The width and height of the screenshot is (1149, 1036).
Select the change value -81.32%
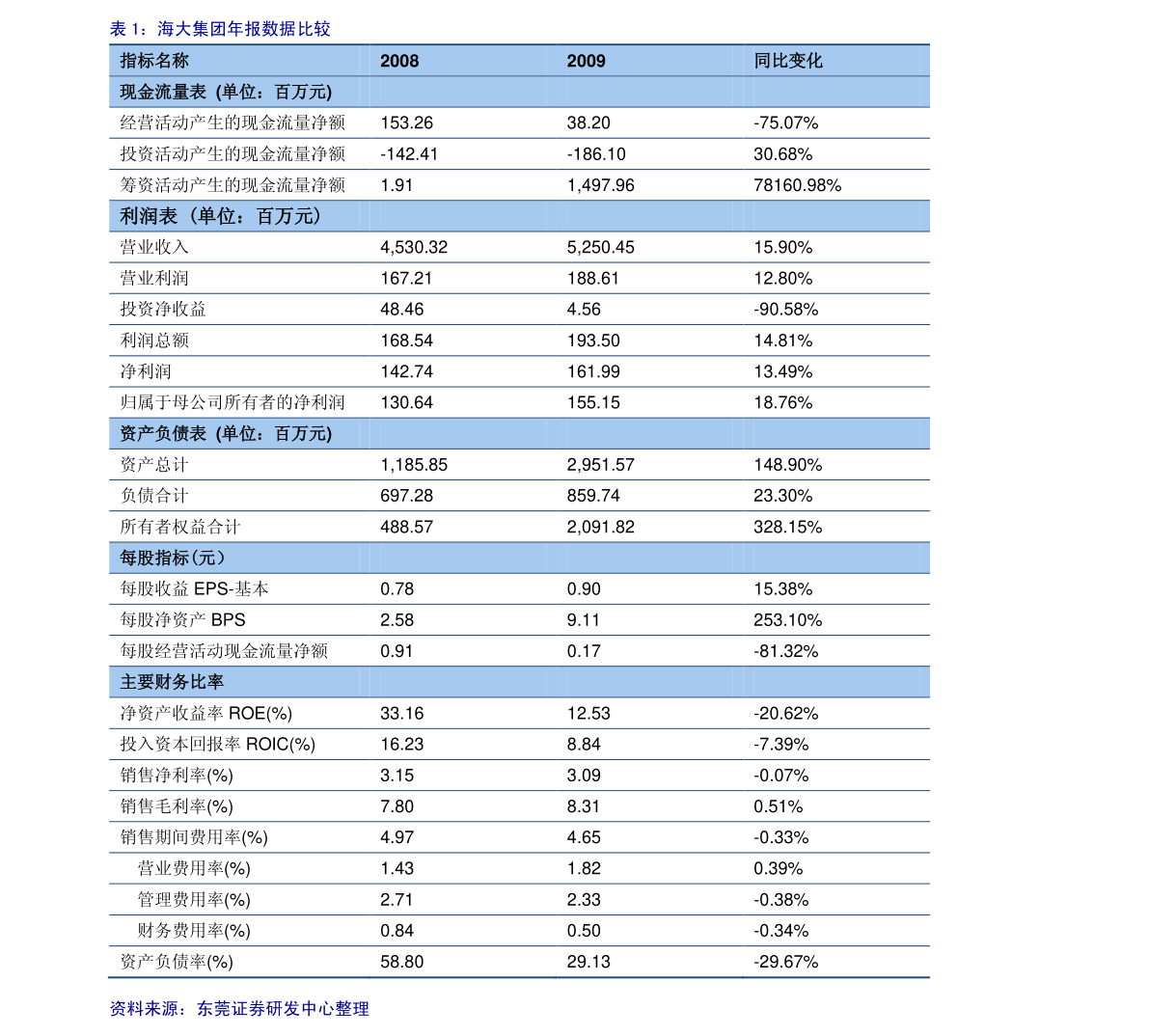pyautogui.click(x=785, y=651)
